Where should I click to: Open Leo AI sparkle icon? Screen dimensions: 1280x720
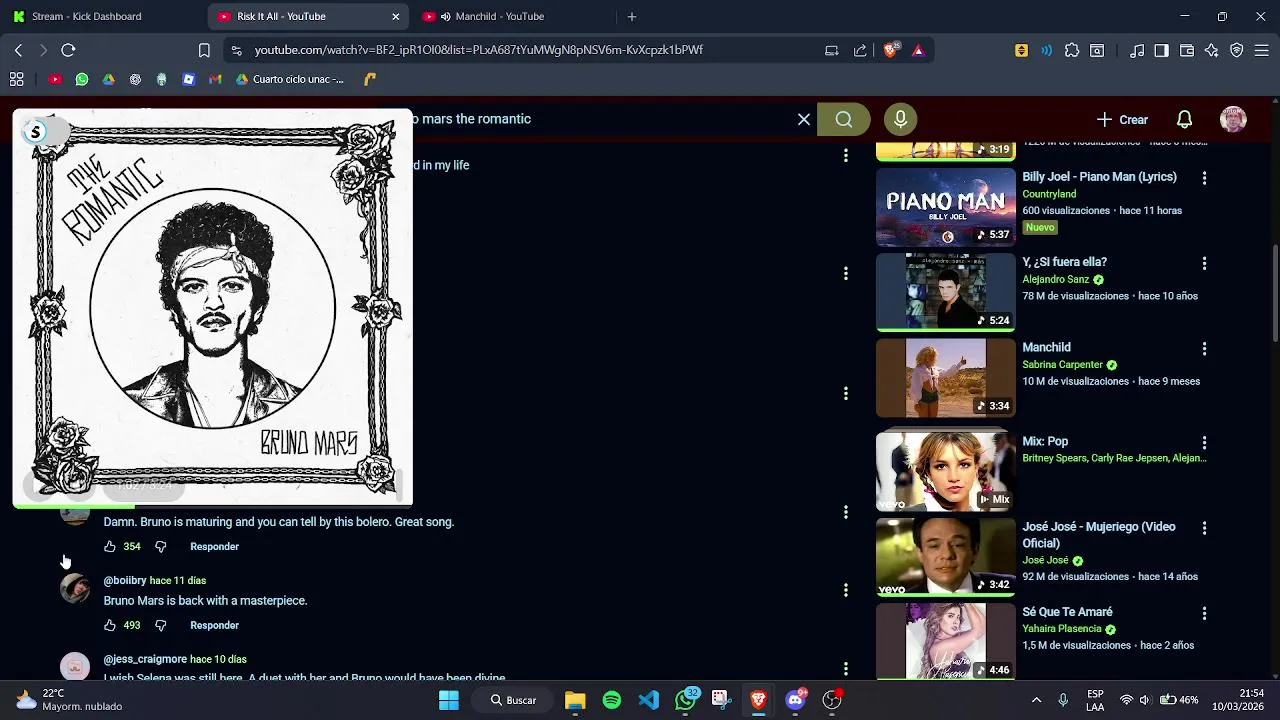coord(1211,50)
